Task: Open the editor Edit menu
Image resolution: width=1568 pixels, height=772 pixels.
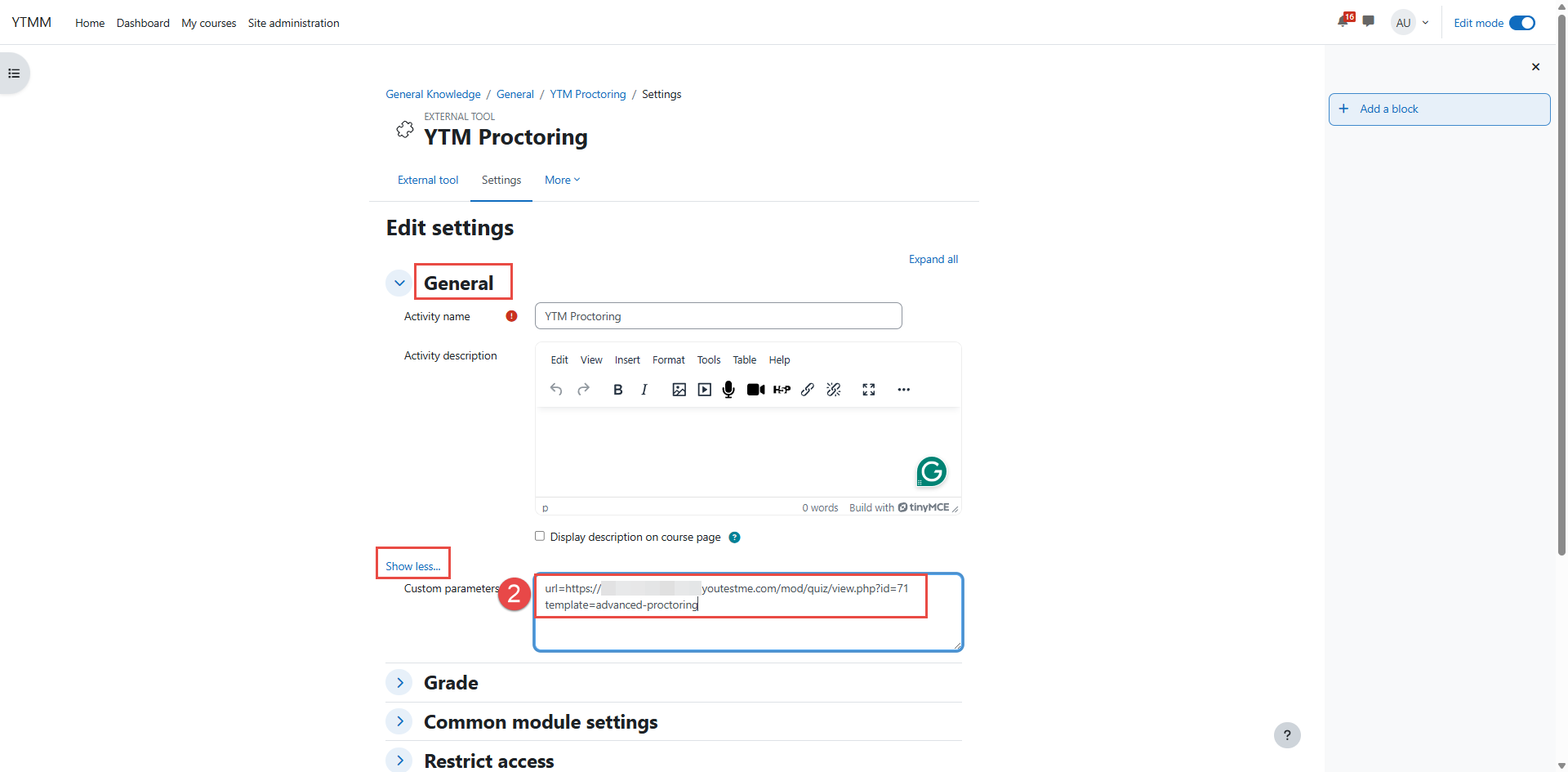Action: click(x=559, y=360)
